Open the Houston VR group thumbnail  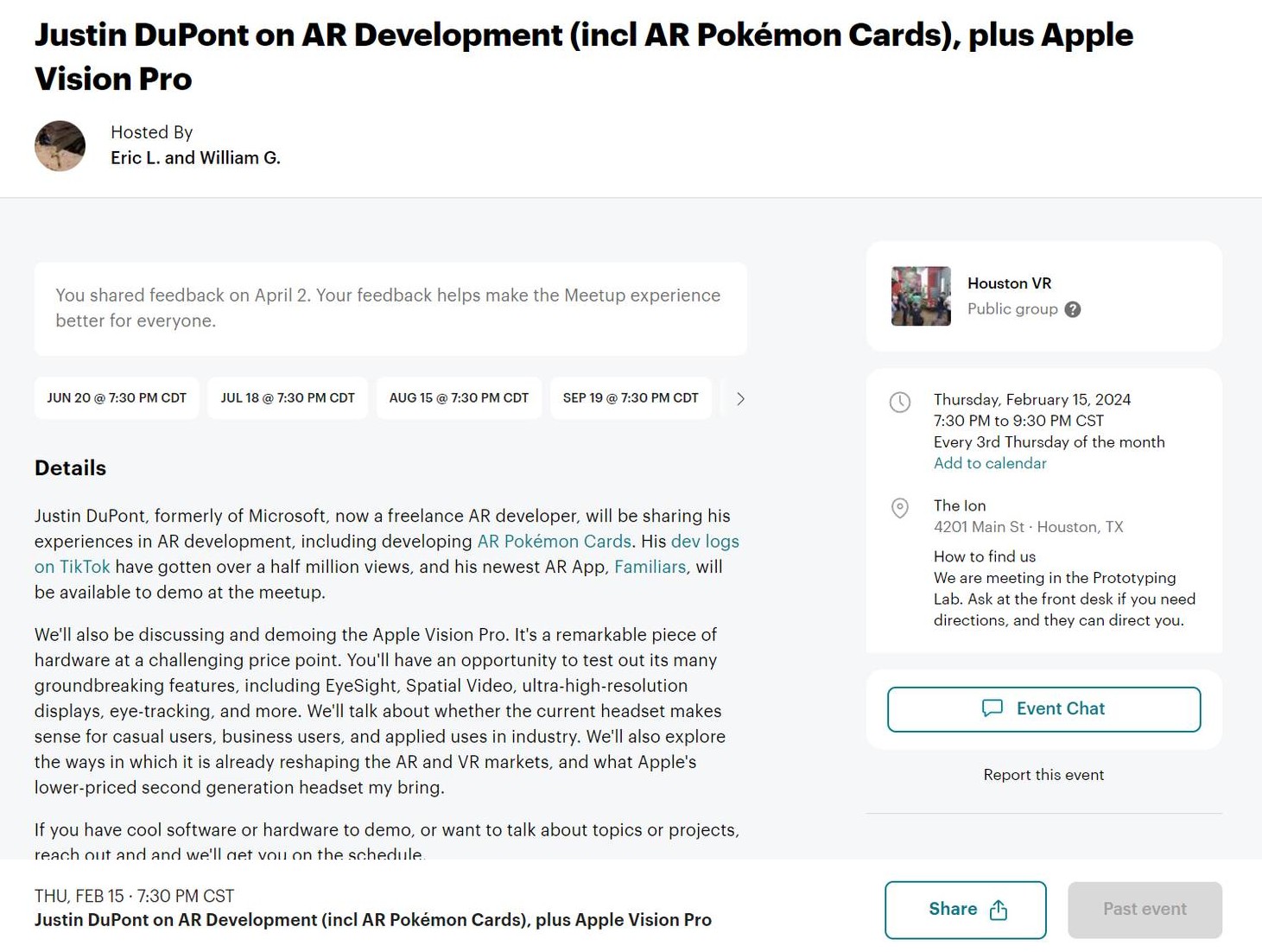921,296
